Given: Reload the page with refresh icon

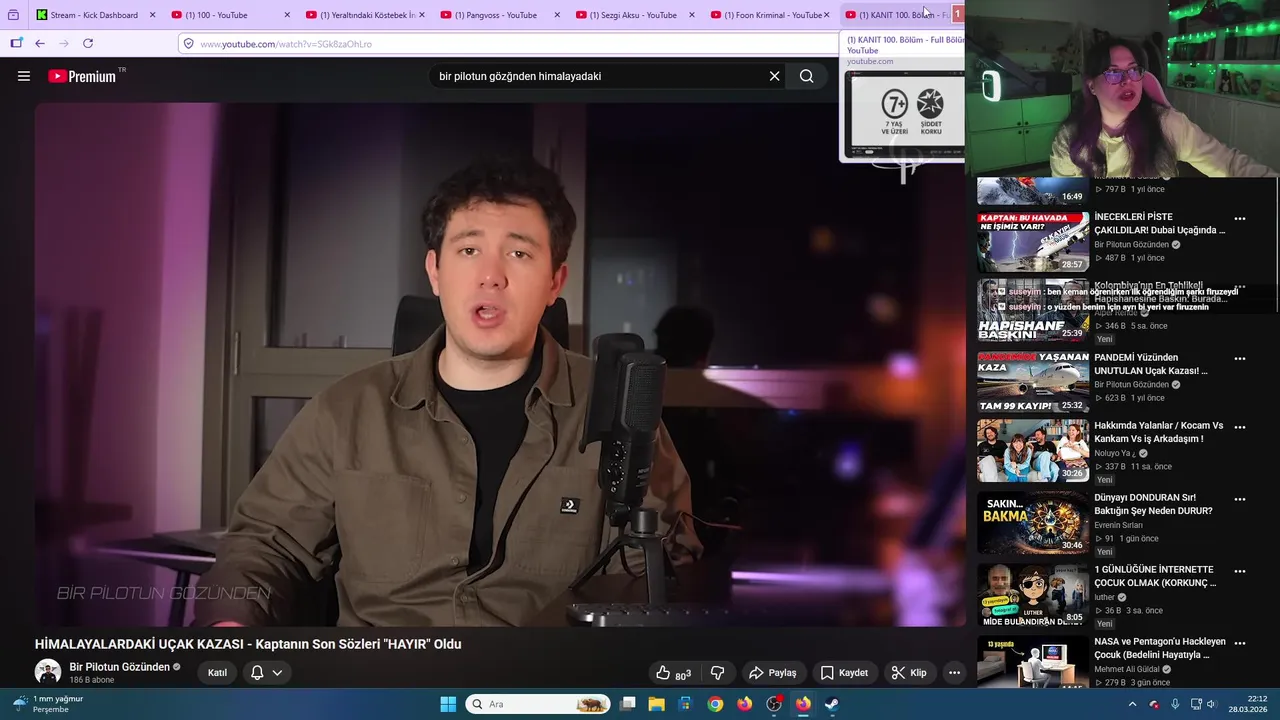Looking at the screenshot, I should click(x=88, y=43).
